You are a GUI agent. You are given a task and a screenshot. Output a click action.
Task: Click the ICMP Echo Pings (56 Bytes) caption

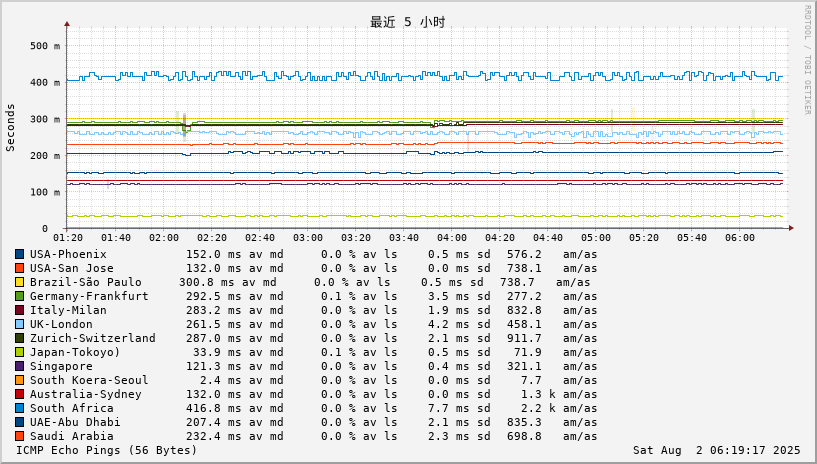[107, 450]
